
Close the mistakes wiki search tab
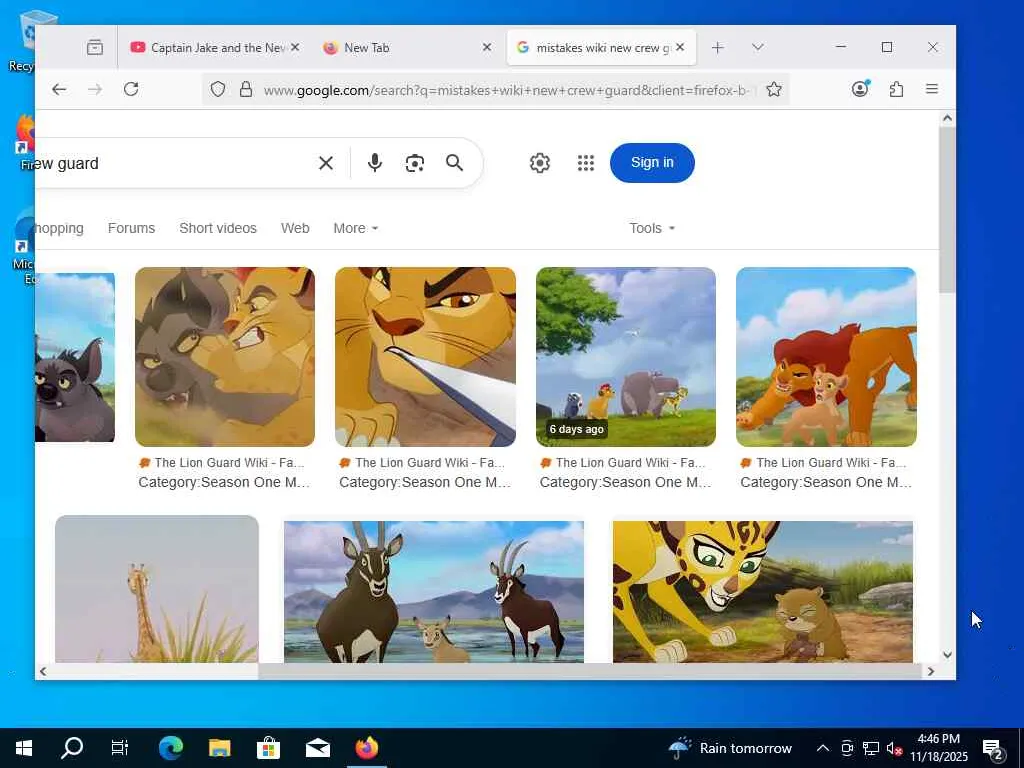pos(680,47)
